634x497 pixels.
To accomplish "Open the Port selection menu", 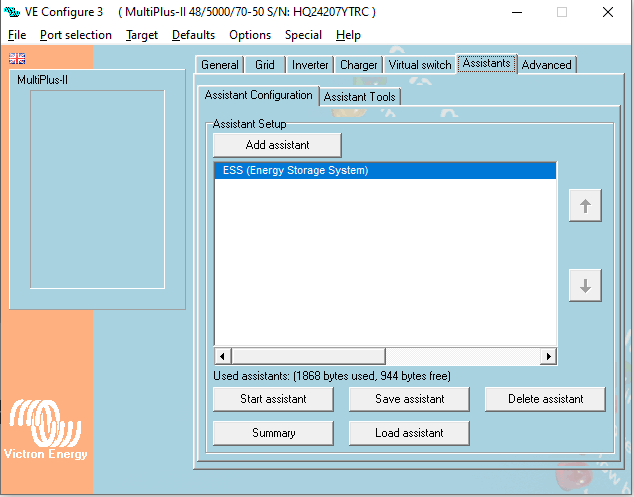I will pyautogui.click(x=76, y=35).
